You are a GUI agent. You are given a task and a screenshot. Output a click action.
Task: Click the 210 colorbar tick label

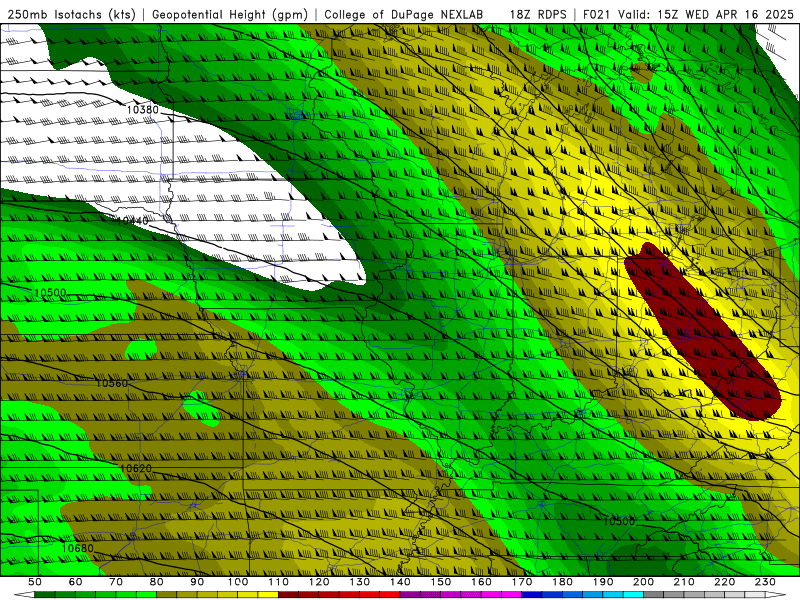pos(684,582)
